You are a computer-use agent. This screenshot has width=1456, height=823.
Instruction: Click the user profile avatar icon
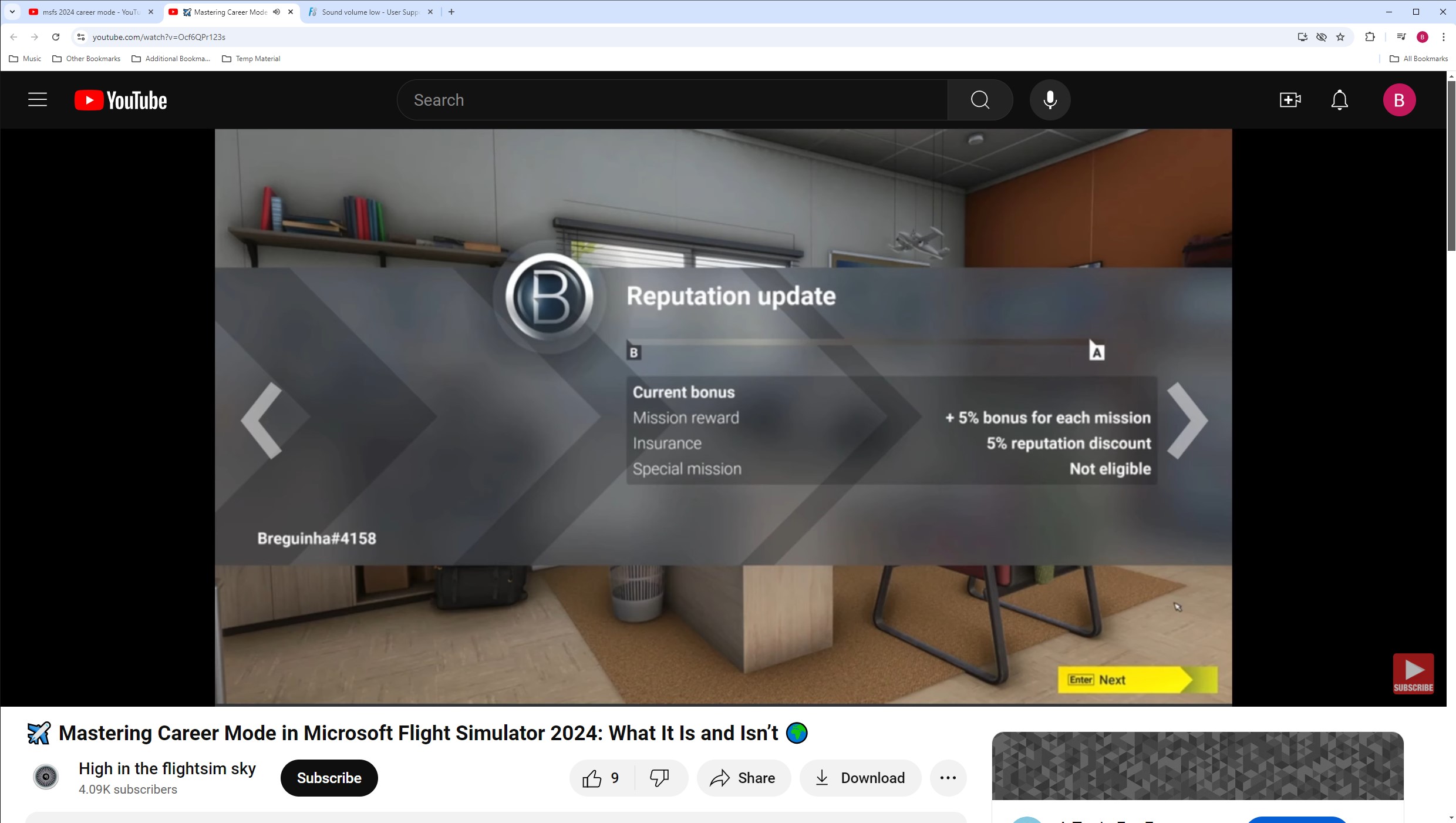pyautogui.click(x=1400, y=100)
